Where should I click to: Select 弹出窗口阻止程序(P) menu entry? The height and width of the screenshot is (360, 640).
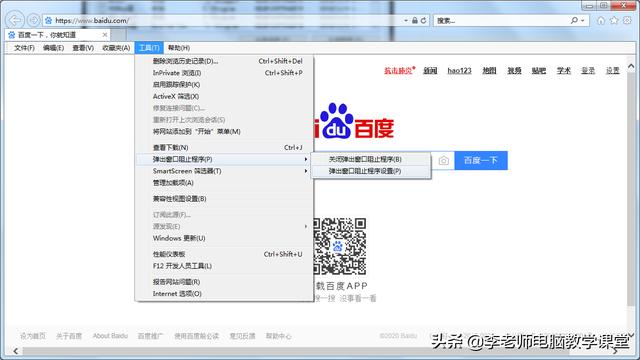click(224, 159)
